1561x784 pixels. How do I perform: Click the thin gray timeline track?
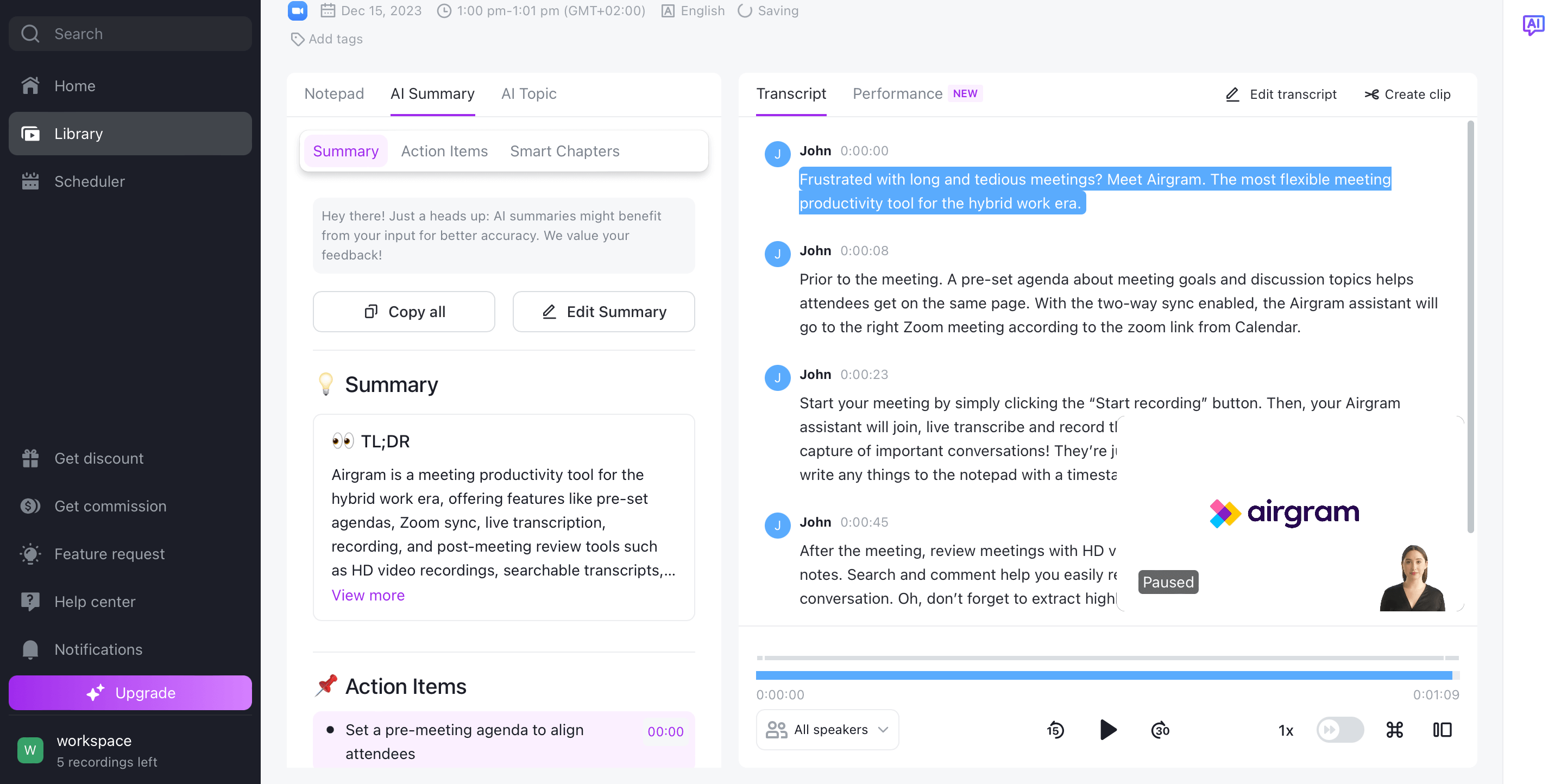(1107, 657)
